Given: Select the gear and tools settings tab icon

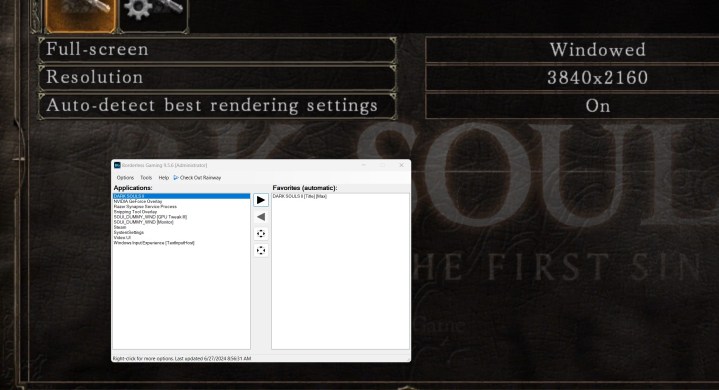Looking at the screenshot, I should (153, 15).
